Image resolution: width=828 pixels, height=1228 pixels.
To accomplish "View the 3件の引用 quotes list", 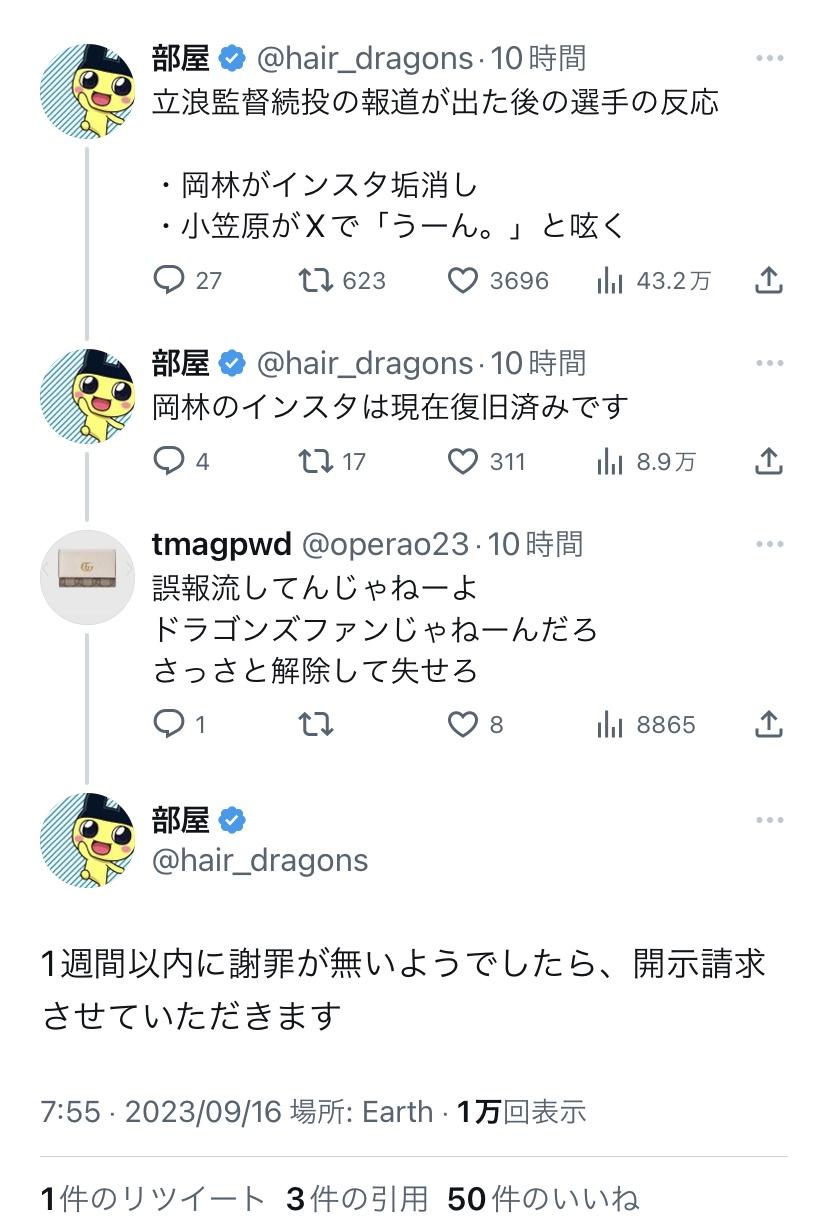I will click(357, 1198).
